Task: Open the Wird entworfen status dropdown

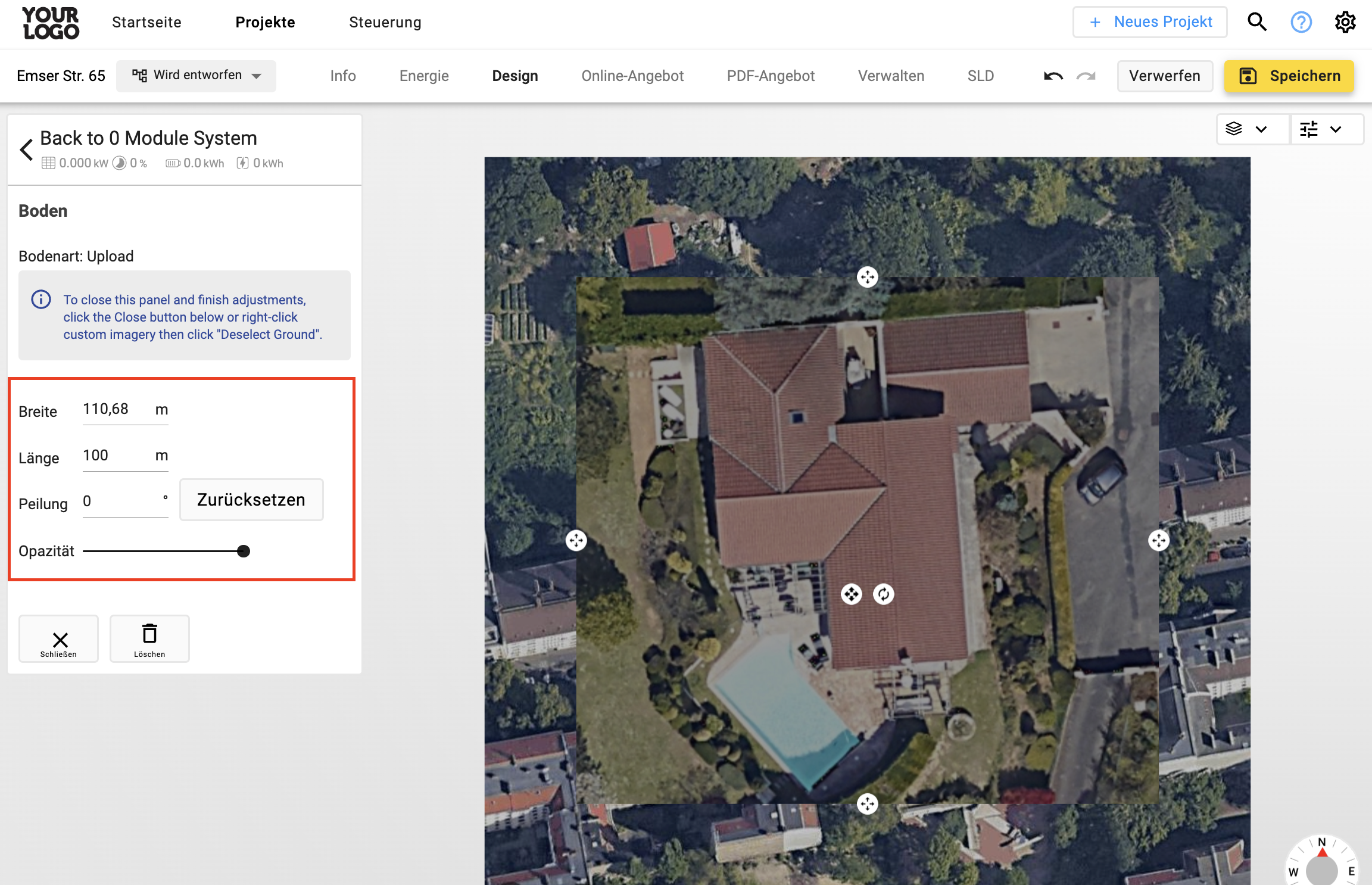Action: pyautogui.click(x=196, y=76)
